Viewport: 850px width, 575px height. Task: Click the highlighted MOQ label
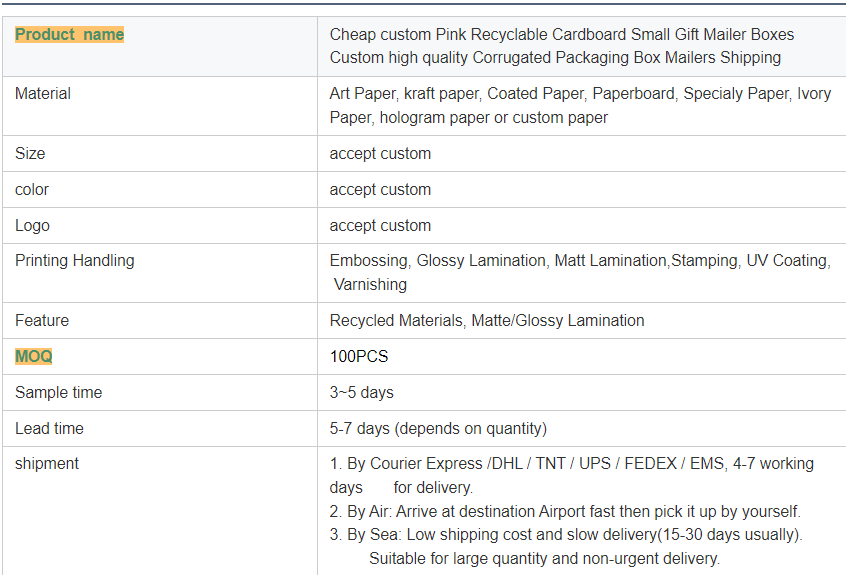pyautogui.click(x=34, y=357)
